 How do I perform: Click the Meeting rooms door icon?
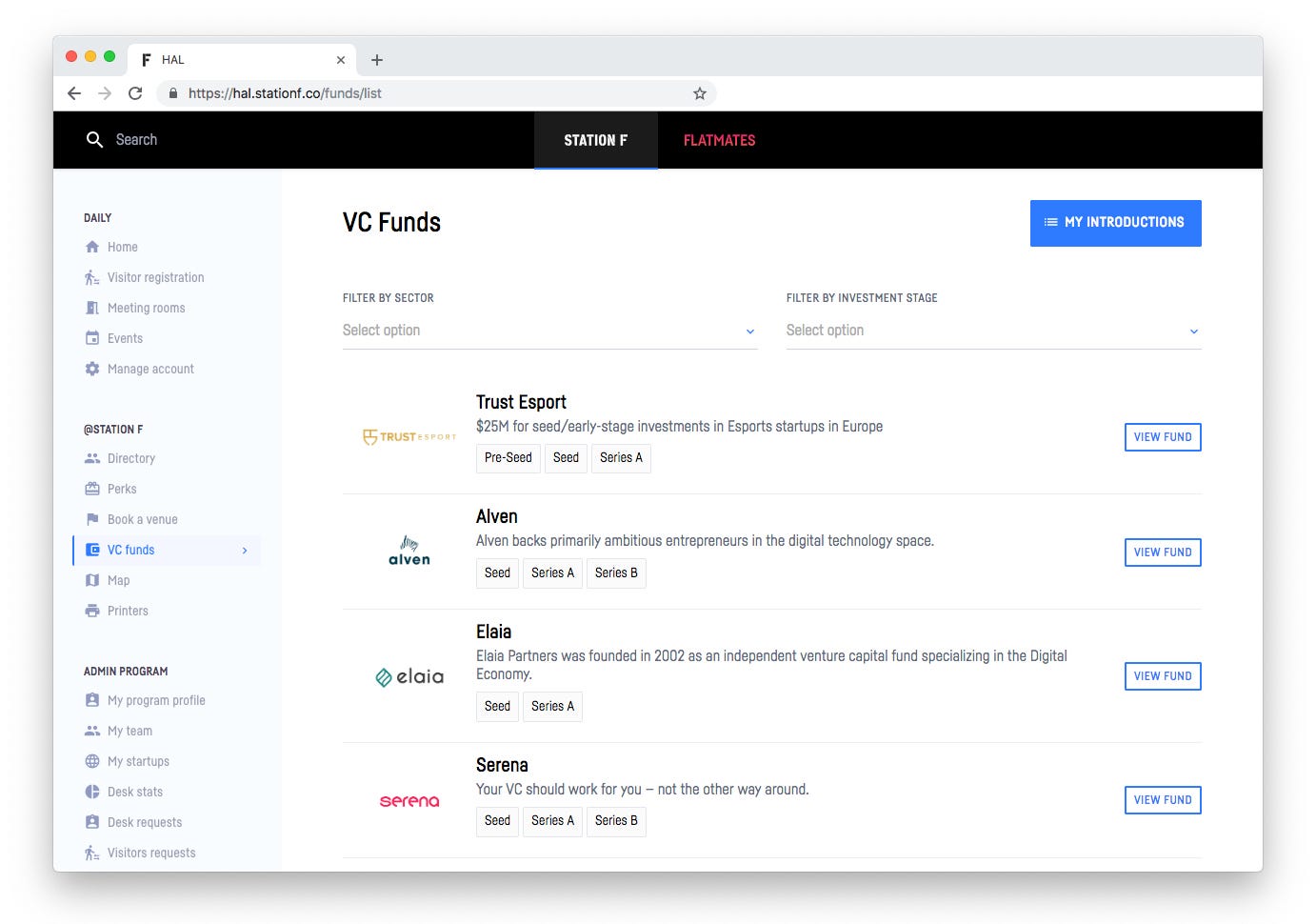coord(92,308)
